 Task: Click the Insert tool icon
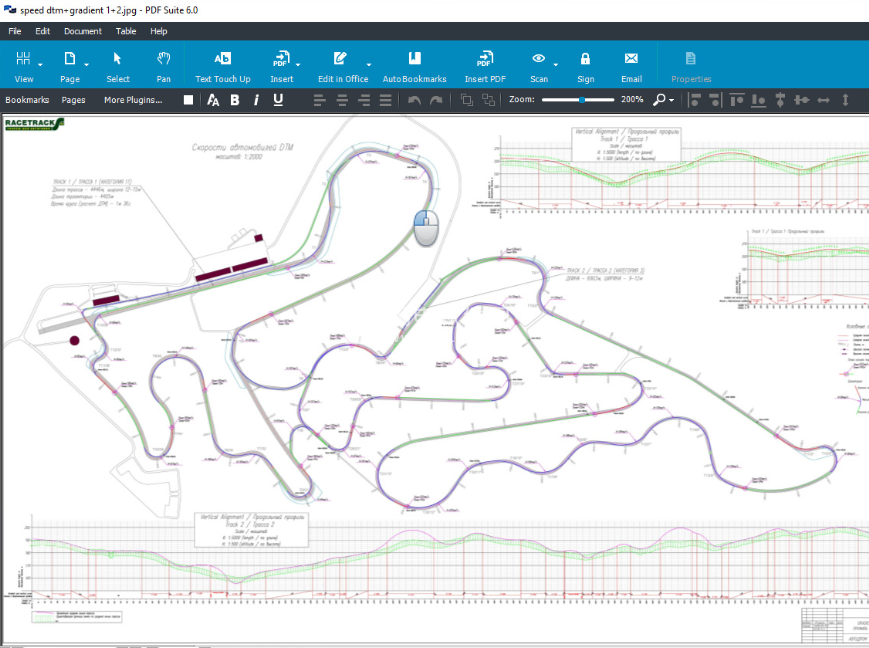click(x=282, y=59)
